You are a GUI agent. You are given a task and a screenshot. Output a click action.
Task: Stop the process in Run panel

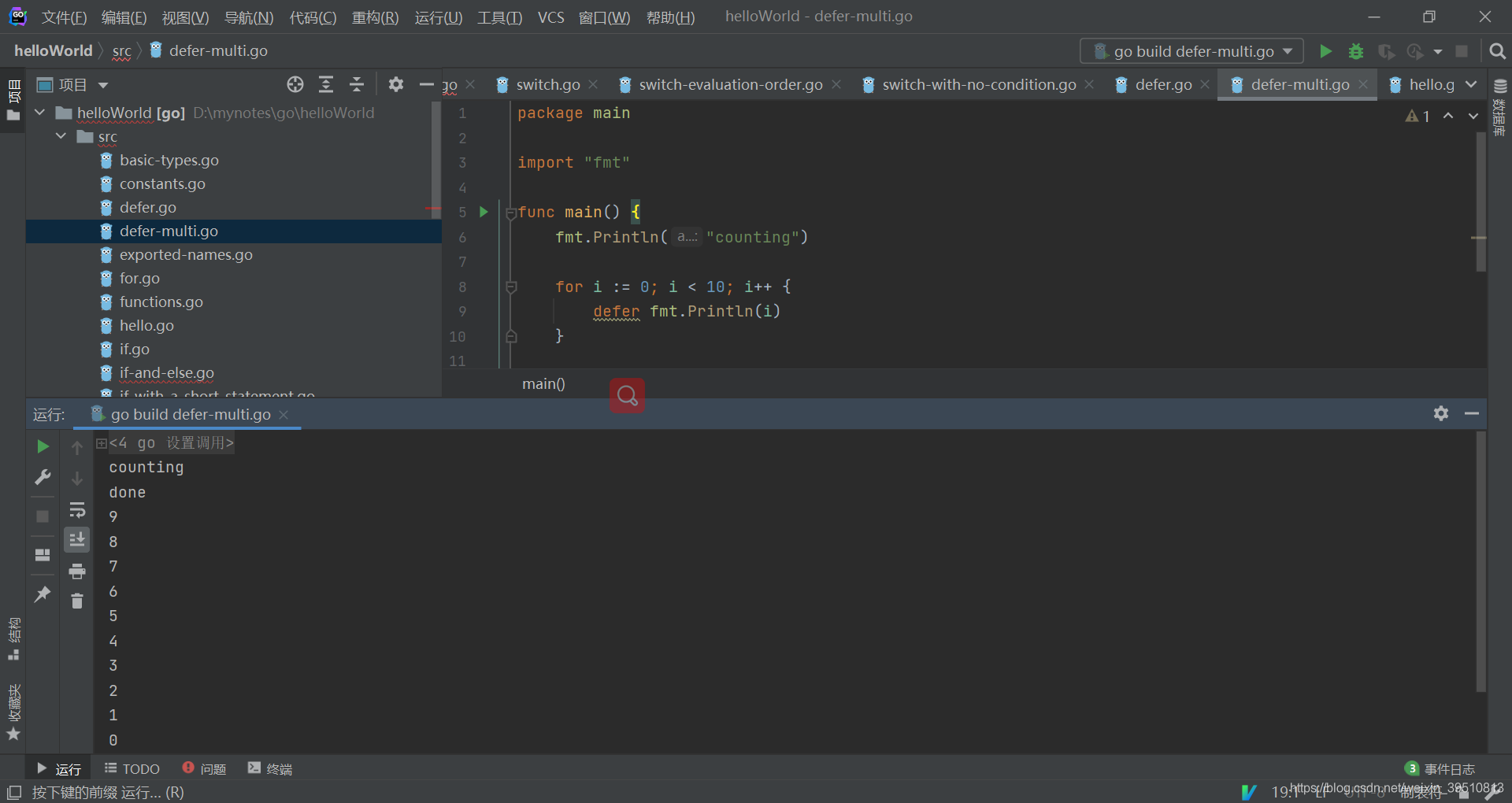tap(43, 516)
